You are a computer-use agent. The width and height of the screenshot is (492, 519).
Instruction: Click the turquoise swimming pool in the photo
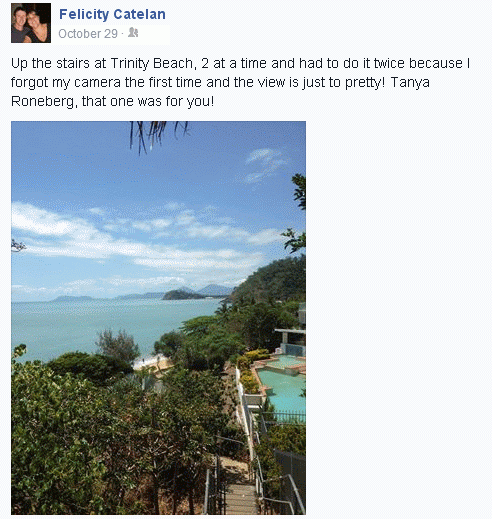283,388
